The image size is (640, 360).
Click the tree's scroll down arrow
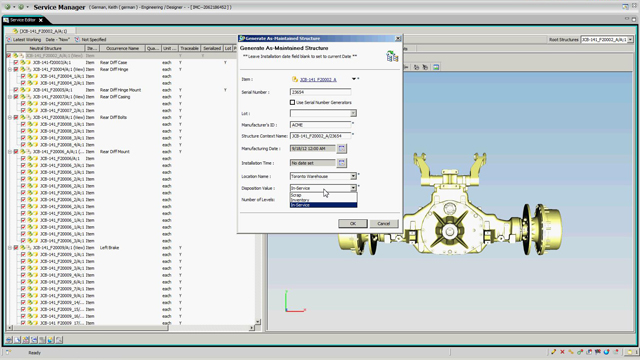(258, 322)
